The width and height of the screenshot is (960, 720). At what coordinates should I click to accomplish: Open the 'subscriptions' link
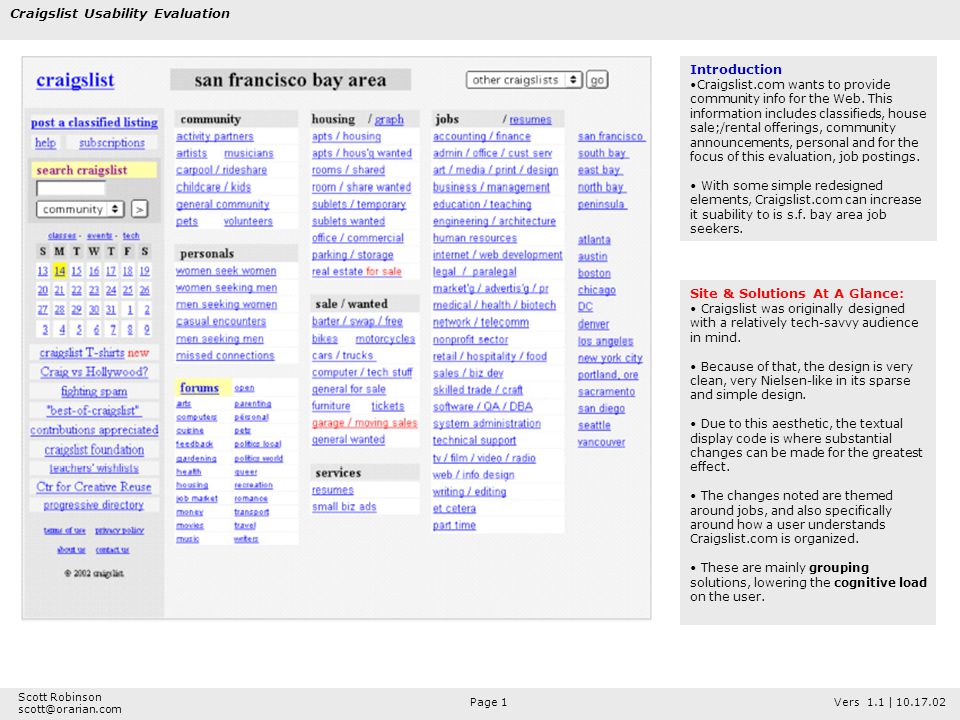[112, 143]
